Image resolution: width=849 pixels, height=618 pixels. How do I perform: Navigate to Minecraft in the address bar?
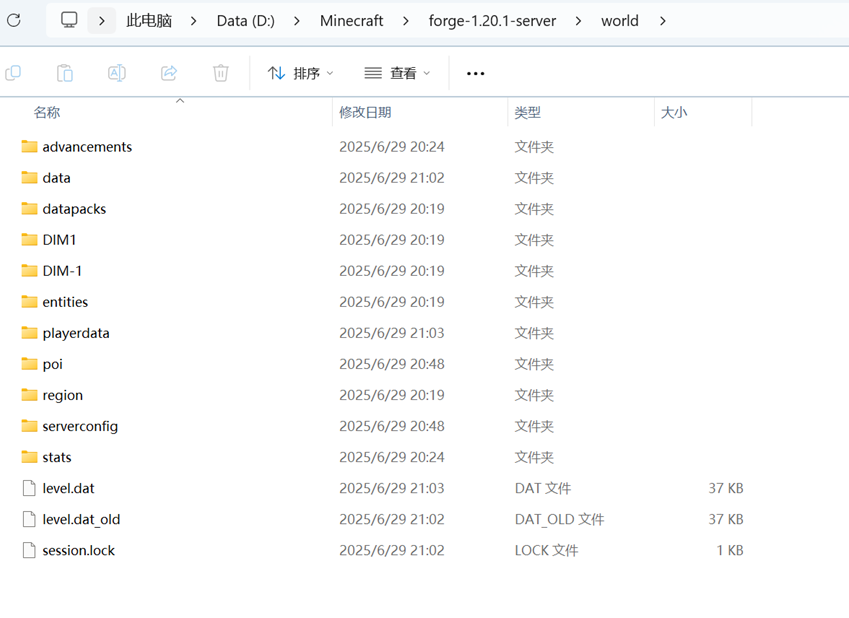coord(351,21)
